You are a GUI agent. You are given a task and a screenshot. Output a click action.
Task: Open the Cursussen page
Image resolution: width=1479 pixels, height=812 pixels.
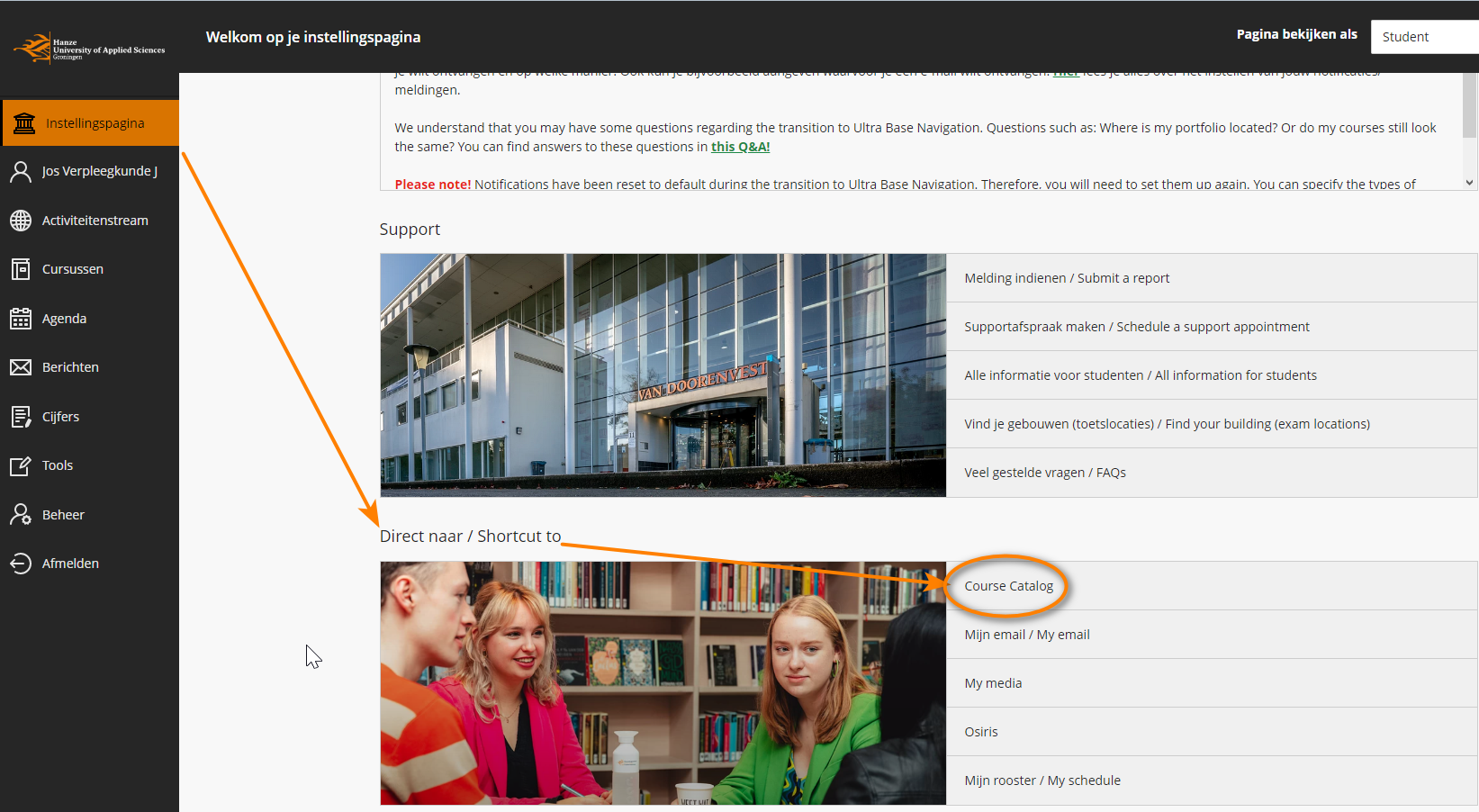90,269
